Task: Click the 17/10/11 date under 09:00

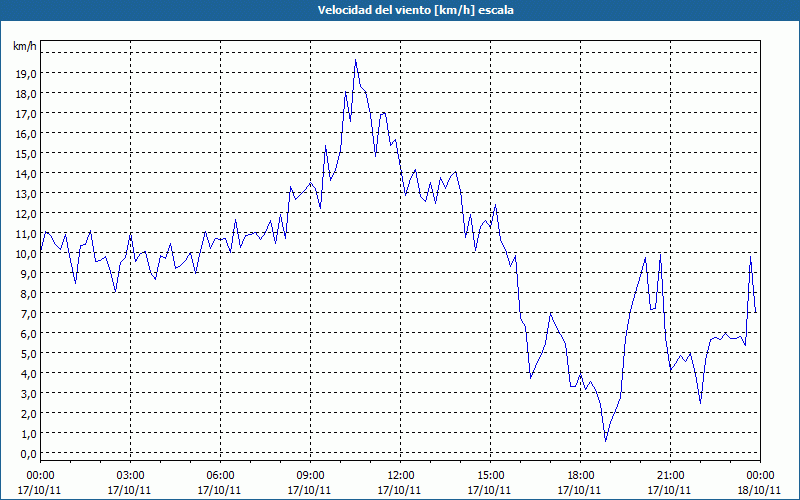Action: pos(309,490)
